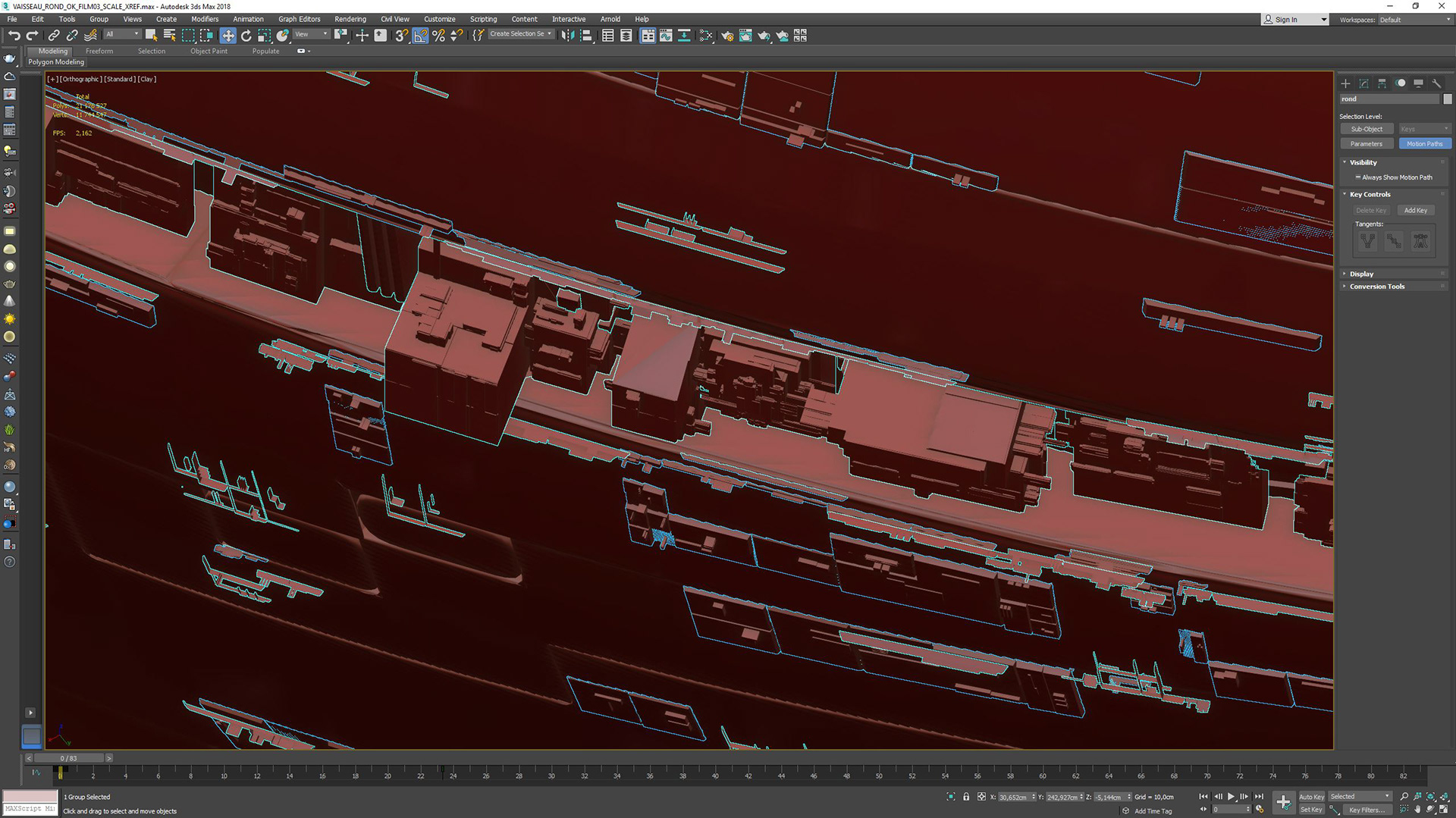Select the Populate ribbon tab

265,52
